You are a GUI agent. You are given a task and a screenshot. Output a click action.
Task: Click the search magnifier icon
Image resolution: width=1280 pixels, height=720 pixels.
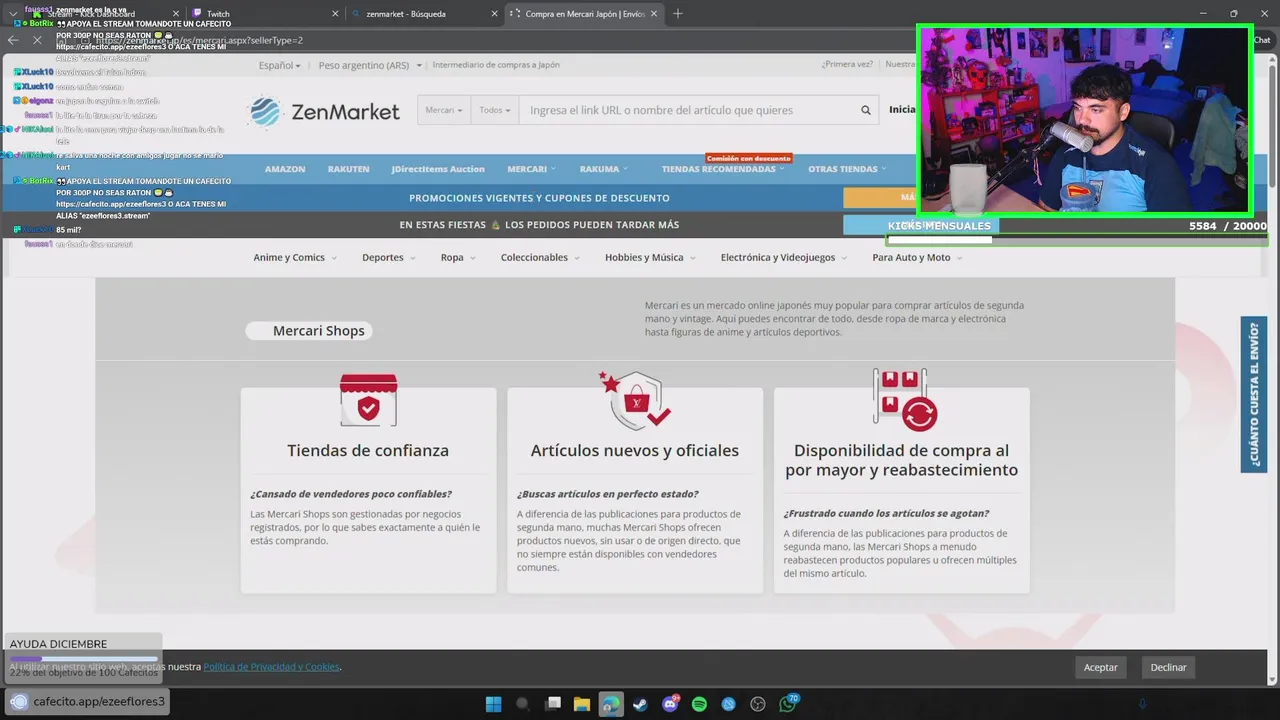(x=866, y=110)
